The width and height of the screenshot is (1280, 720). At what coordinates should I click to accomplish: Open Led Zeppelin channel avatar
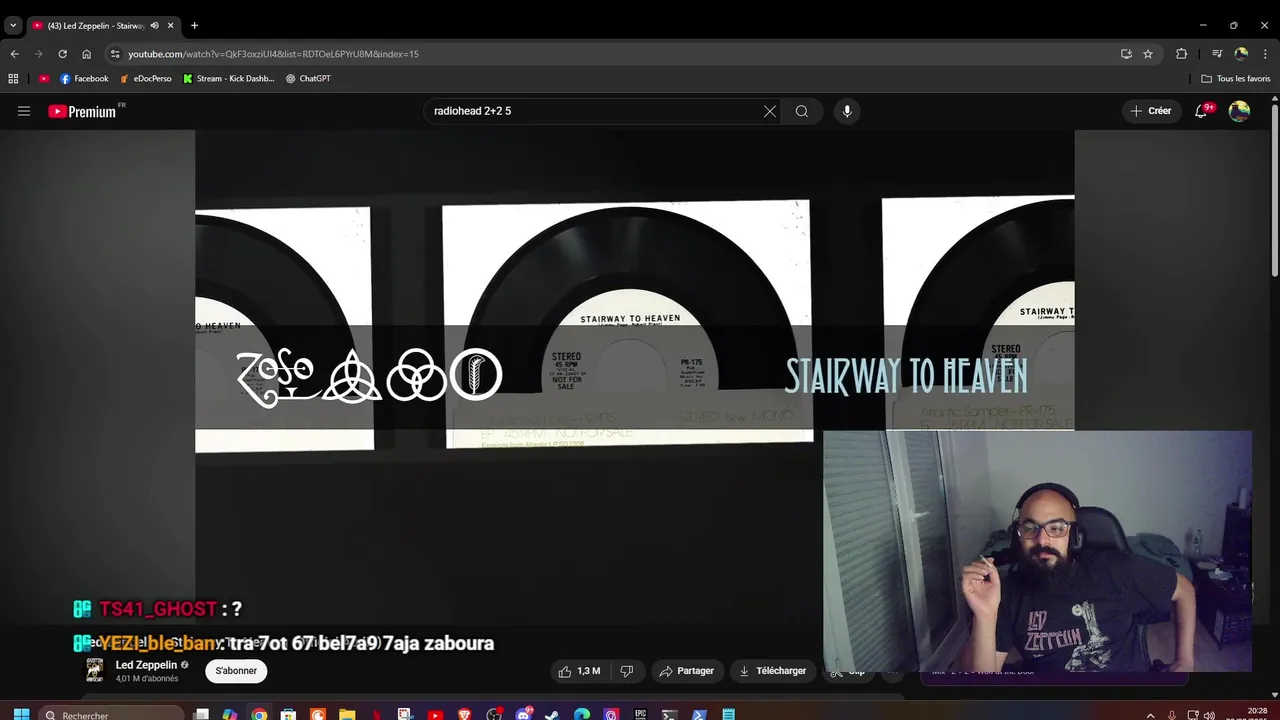pyautogui.click(x=95, y=670)
